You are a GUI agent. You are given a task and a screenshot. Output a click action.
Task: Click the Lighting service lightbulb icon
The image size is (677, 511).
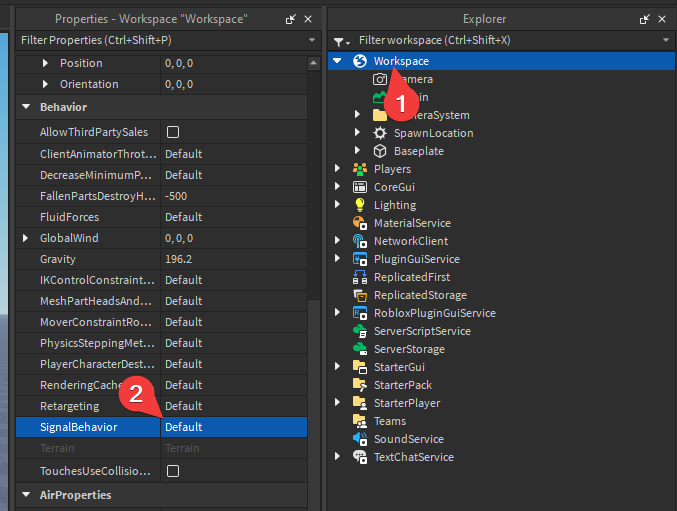pyautogui.click(x=360, y=205)
